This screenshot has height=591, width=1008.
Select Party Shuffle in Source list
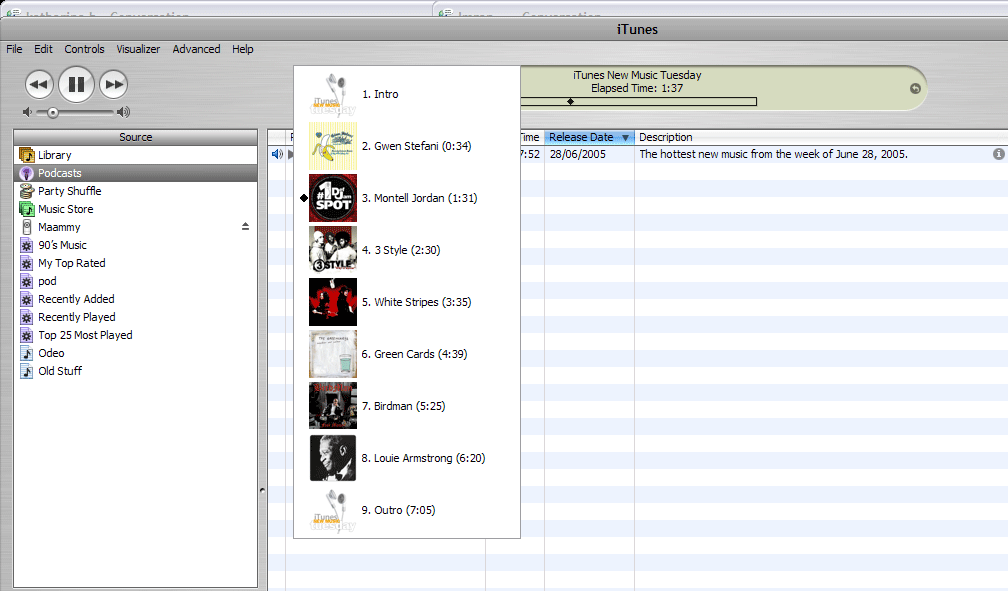tap(136, 191)
